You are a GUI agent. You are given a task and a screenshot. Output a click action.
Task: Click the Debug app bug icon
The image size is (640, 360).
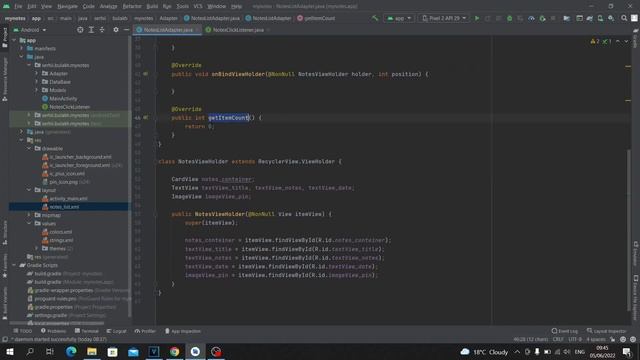[x=509, y=18]
